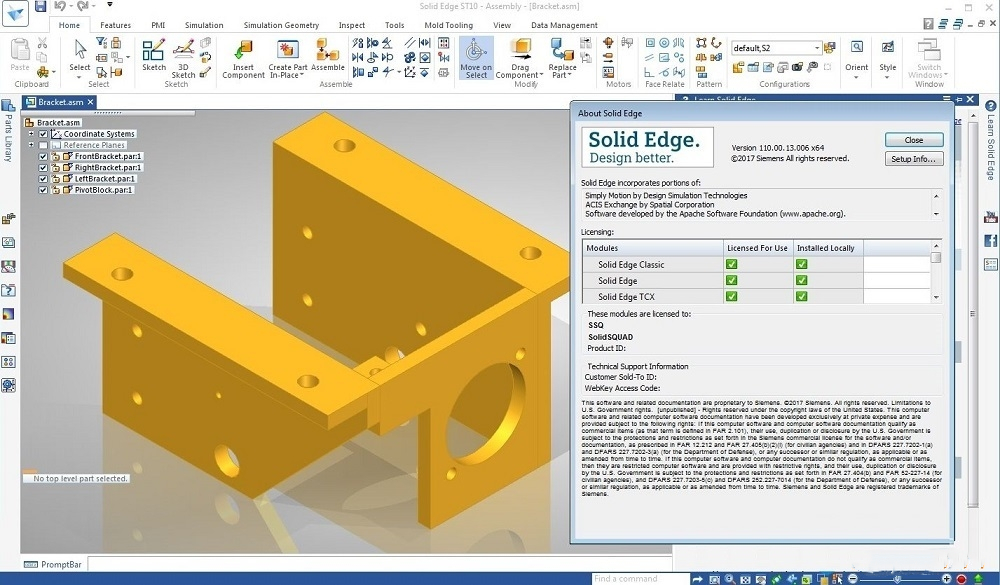Expand the Coordinate Systems tree node
The height and width of the screenshot is (585, 1000).
click(x=31, y=134)
